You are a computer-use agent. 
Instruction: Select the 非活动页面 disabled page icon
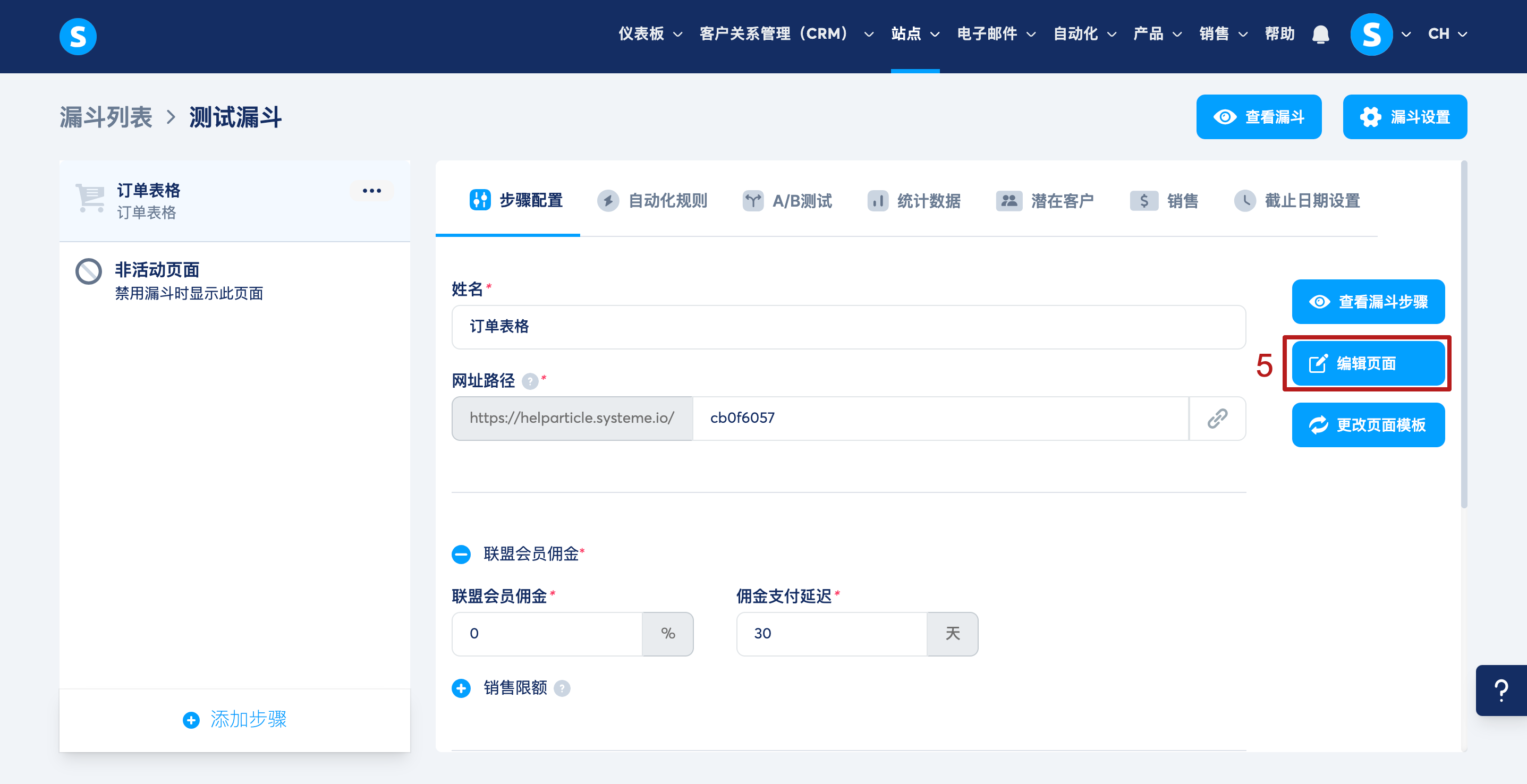coord(88,271)
